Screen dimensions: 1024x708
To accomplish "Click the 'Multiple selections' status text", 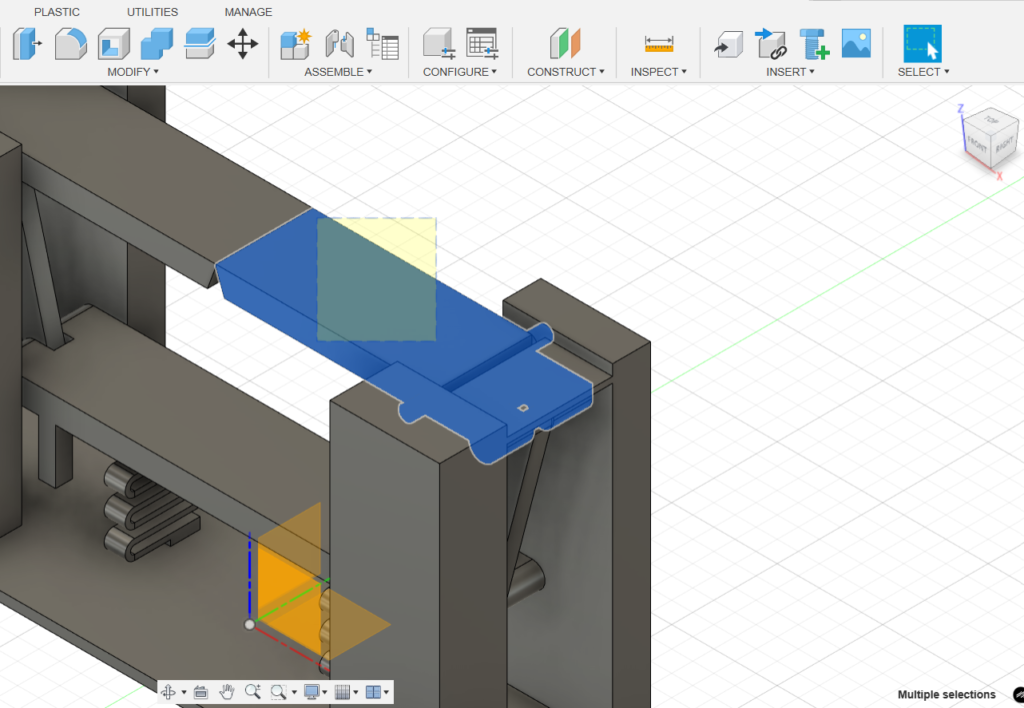I will pyautogui.click(x=946, y=694).
